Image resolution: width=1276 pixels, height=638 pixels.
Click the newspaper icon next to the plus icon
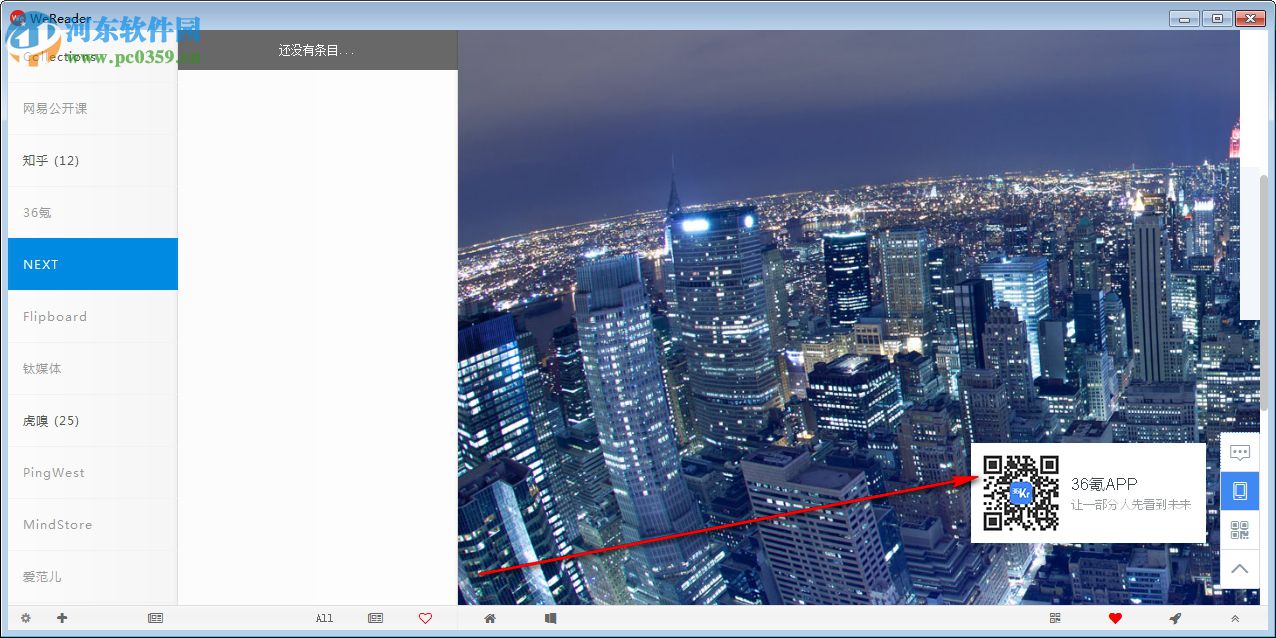(x=155, y=618)
